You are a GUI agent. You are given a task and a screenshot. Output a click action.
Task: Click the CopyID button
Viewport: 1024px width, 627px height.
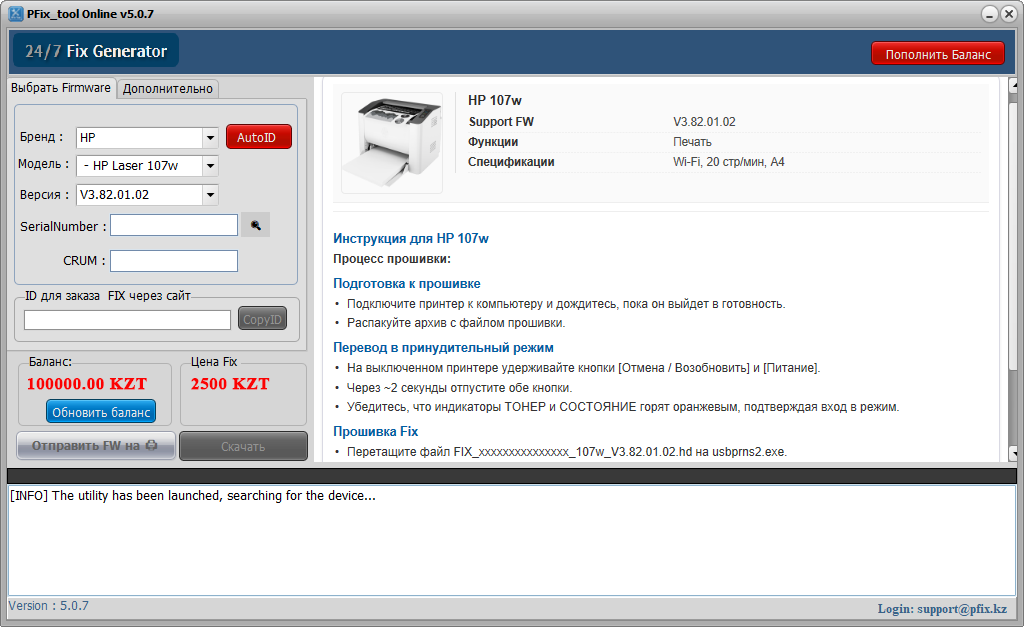(262, 318)
